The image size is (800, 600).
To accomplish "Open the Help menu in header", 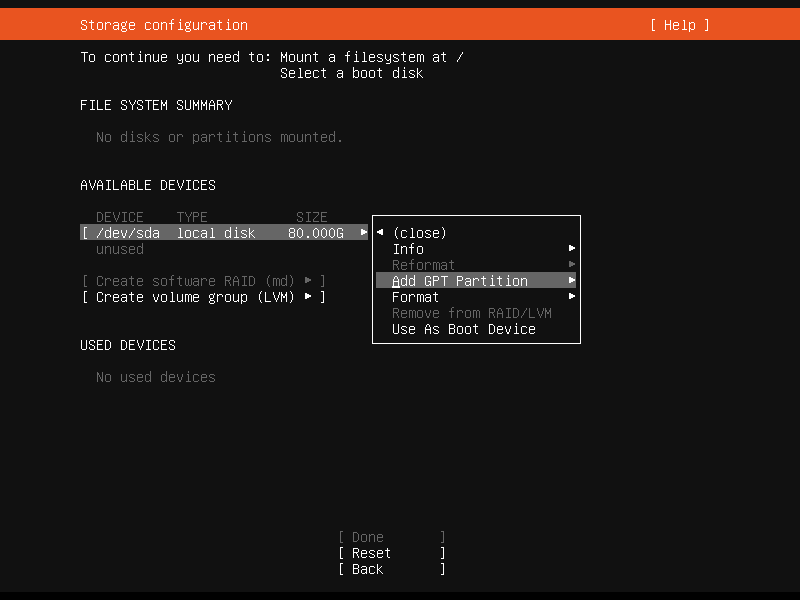I will 680,25.
